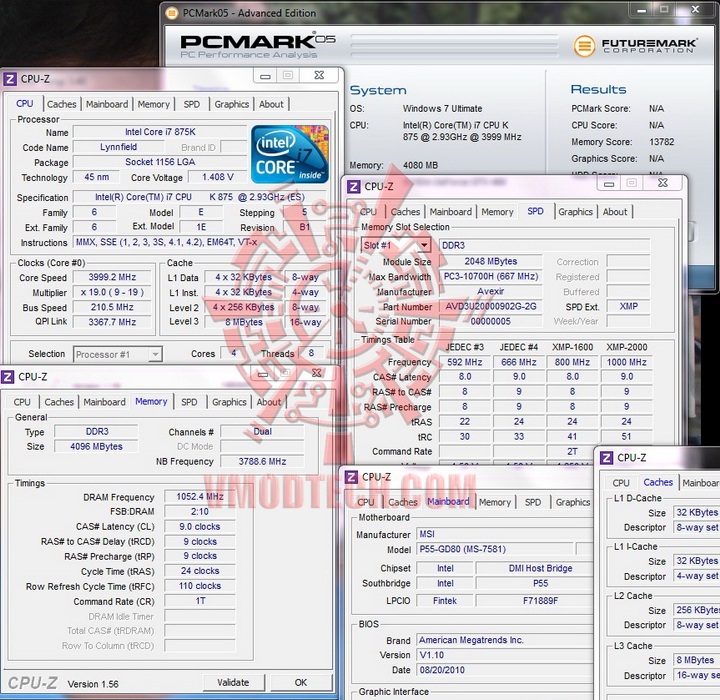Select Mainboard tab in the SPD window
The height and width of the screenshot is (700, 720).
[x=450, y=212]
